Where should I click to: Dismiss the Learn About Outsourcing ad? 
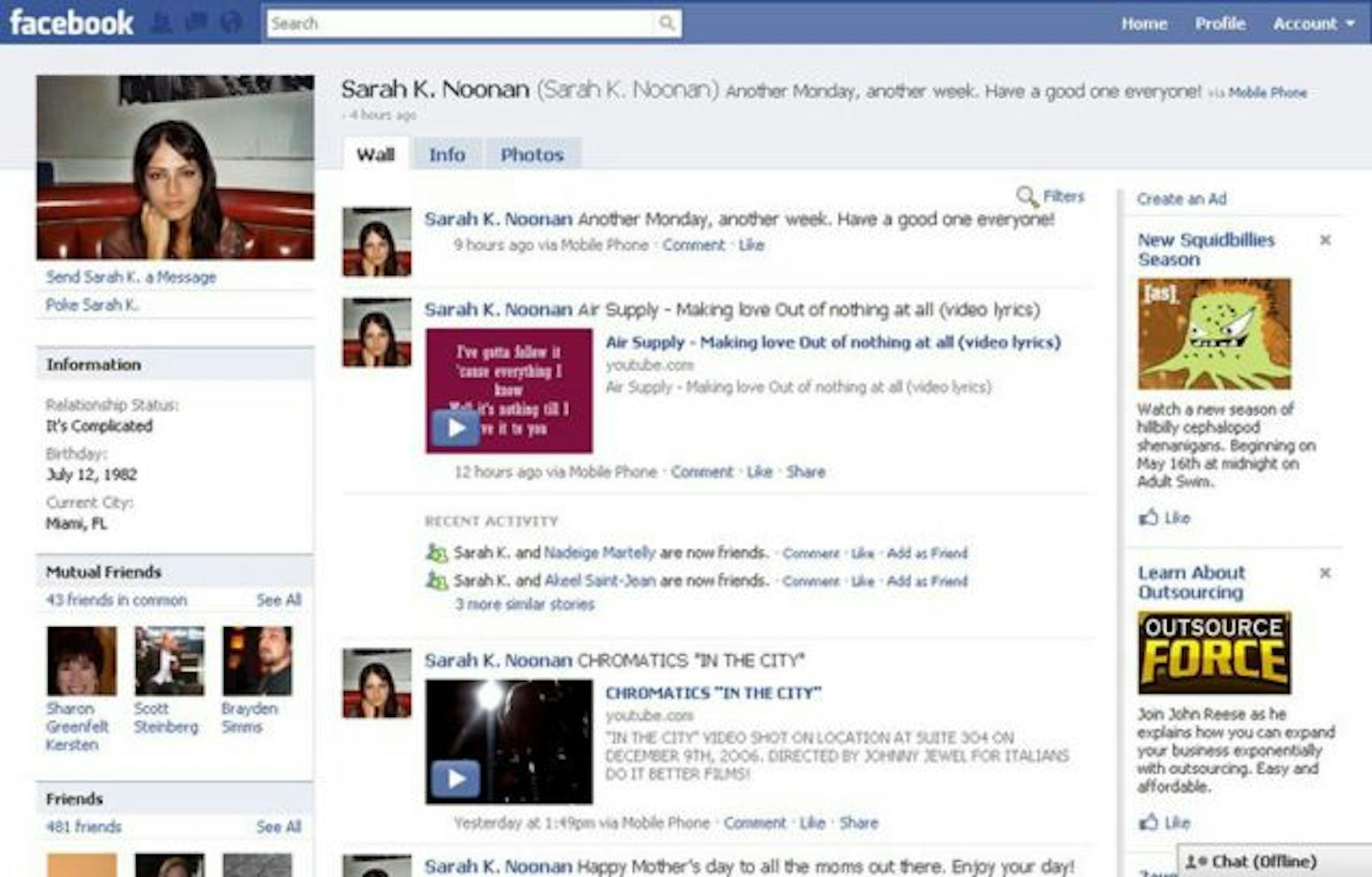pos(1326,573)
